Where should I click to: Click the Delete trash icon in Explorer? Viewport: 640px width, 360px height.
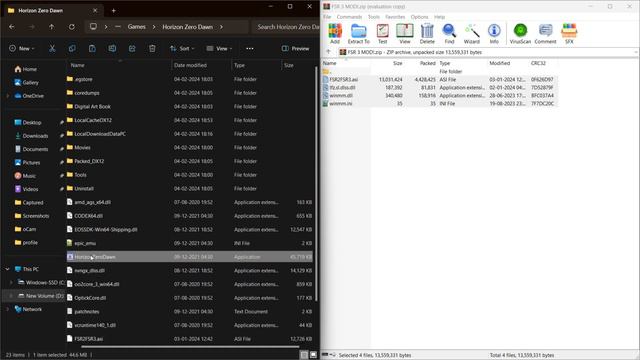coord(152,49)
